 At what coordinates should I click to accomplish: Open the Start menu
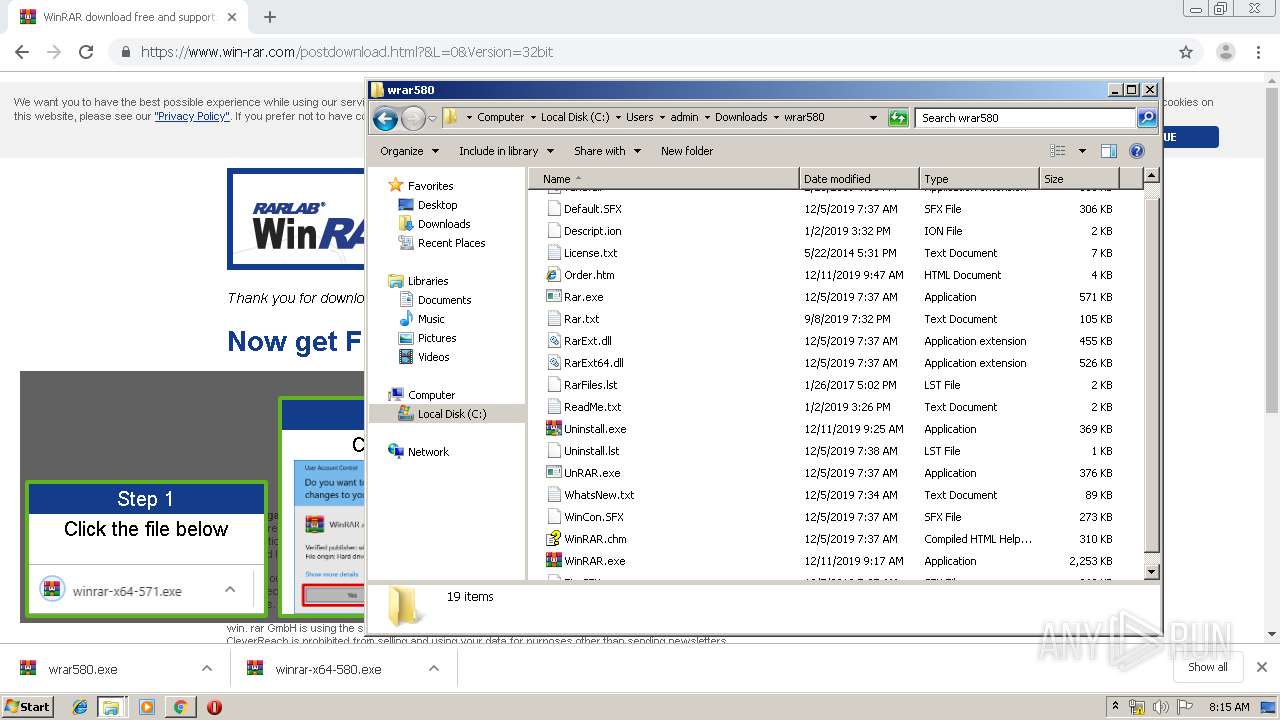(28, 706)
